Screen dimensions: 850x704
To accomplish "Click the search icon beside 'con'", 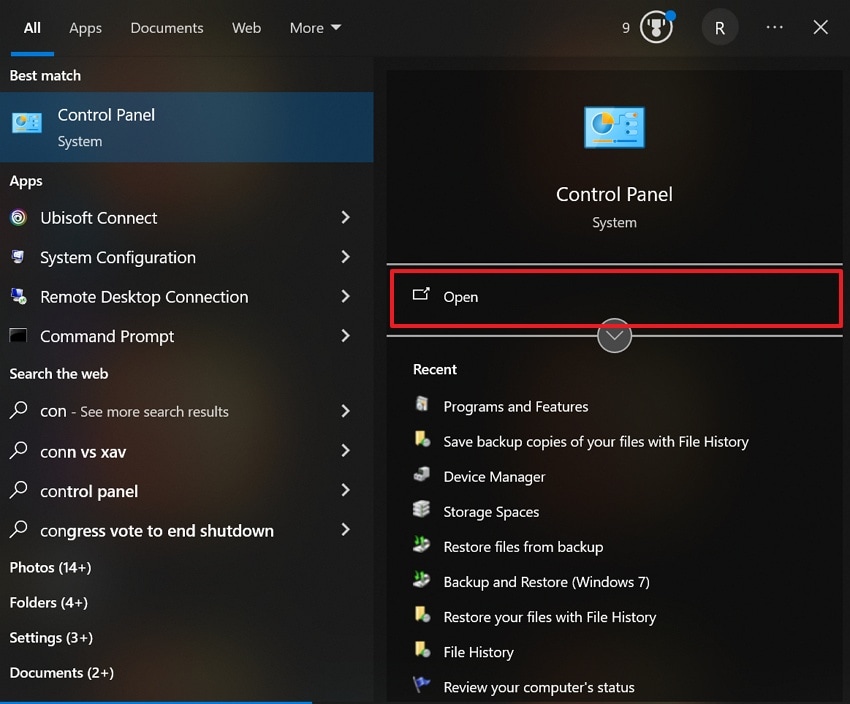I will pyautogui.click(x=18, y=410).
